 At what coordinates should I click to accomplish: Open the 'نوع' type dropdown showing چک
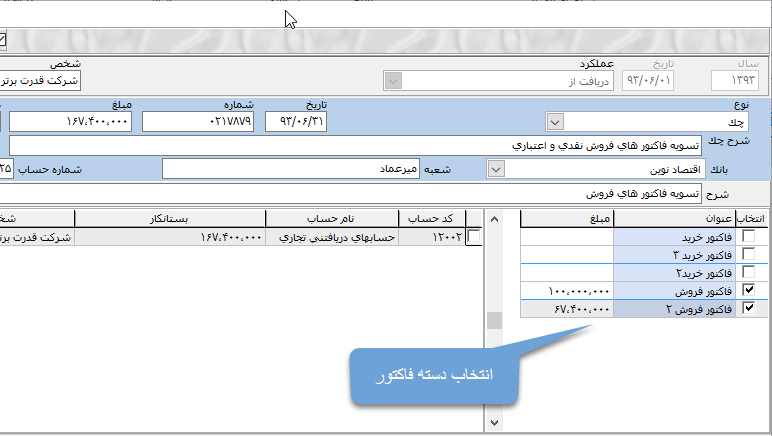click(555, 122)
